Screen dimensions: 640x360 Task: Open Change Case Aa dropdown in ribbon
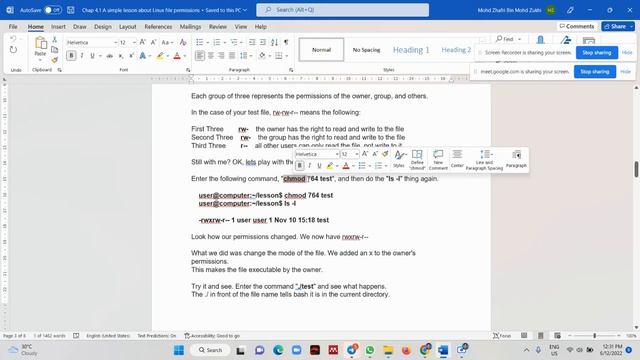pyautogui.click(x=167, y=42)
